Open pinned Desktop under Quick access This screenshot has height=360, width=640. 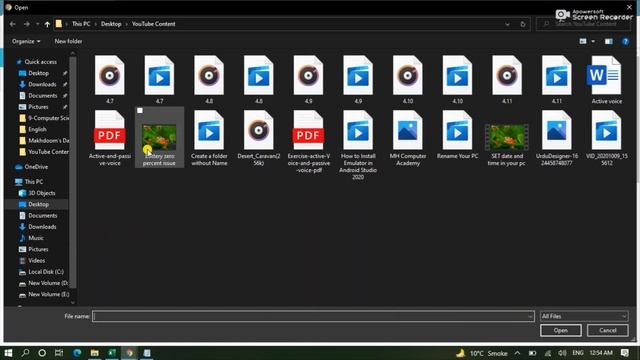tap(38, 73)
